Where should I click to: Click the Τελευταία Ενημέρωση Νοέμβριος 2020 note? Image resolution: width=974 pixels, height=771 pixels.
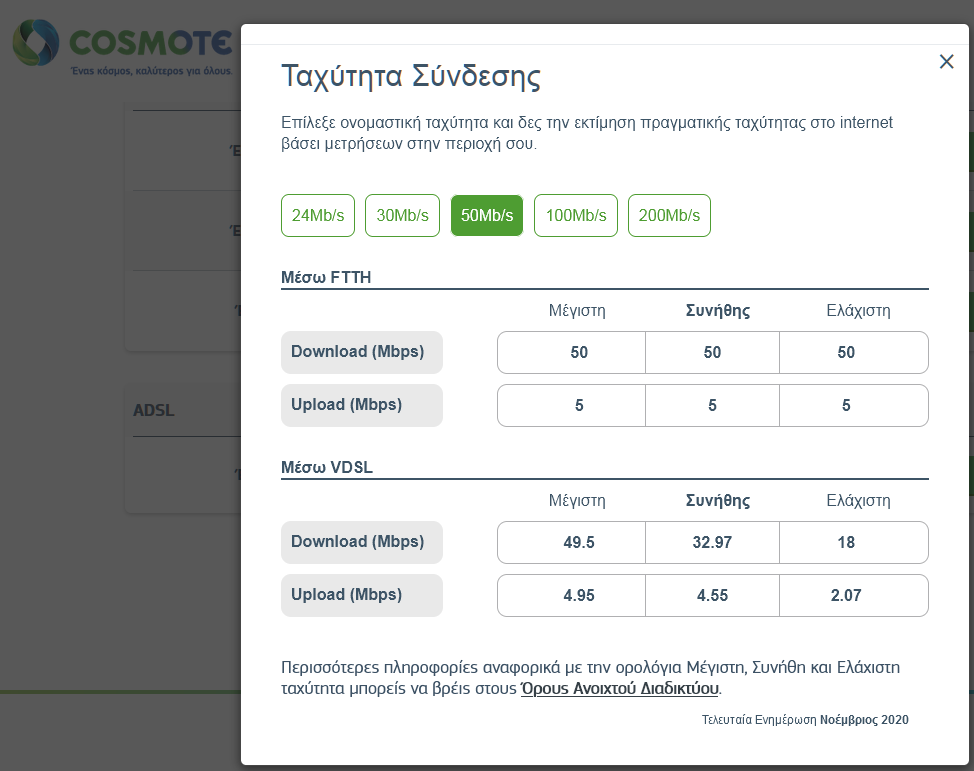pyautogui.click(x=805, y=719)
